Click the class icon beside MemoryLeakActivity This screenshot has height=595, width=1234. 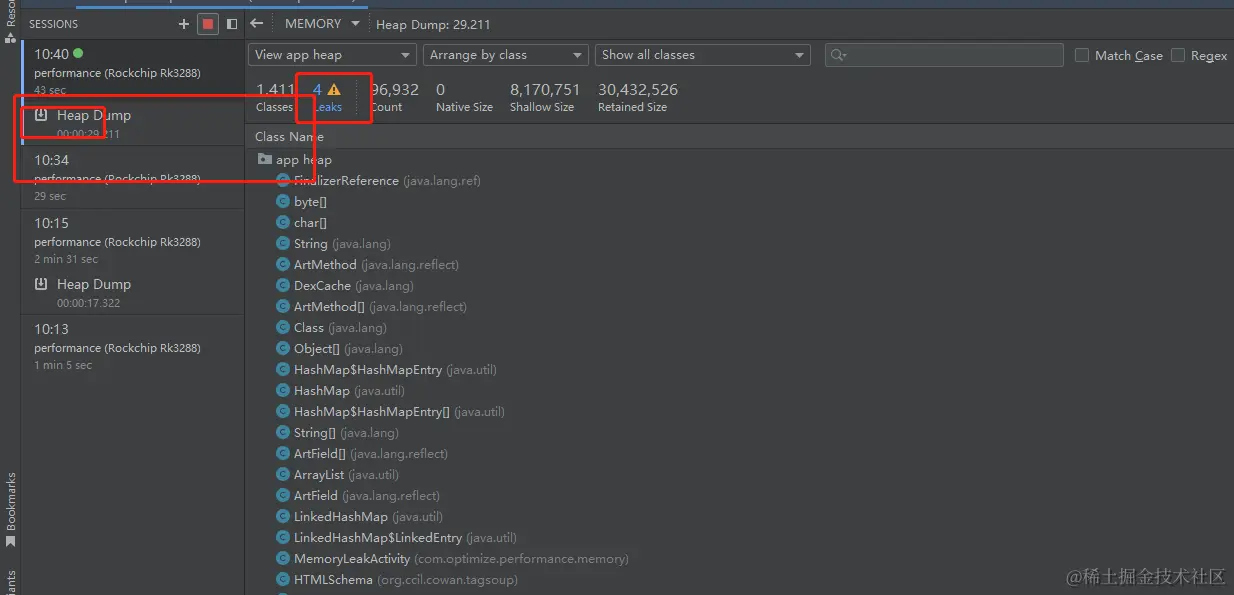click(284, 558)
